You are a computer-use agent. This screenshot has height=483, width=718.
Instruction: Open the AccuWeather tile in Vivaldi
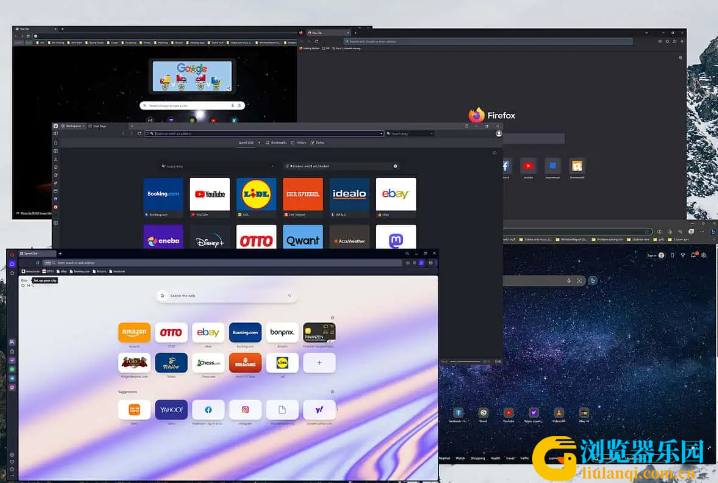click(349, 237)
